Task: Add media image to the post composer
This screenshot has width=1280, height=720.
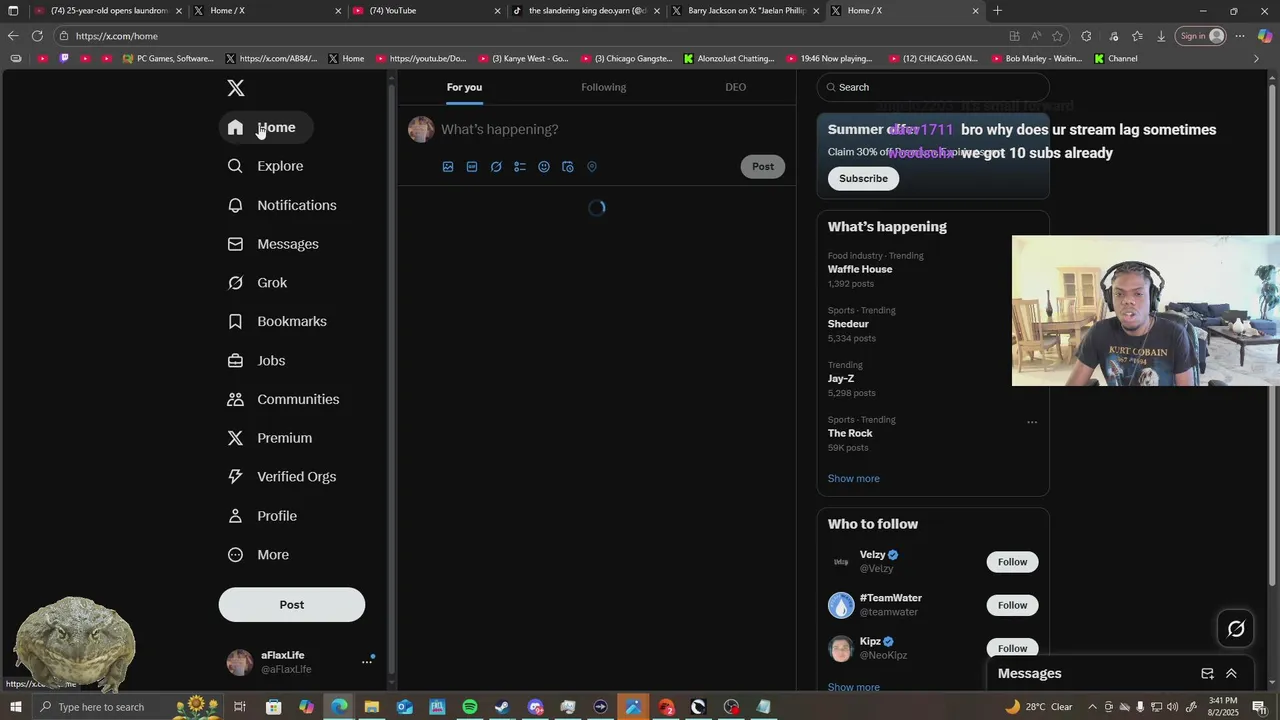Action: (448, 167)
